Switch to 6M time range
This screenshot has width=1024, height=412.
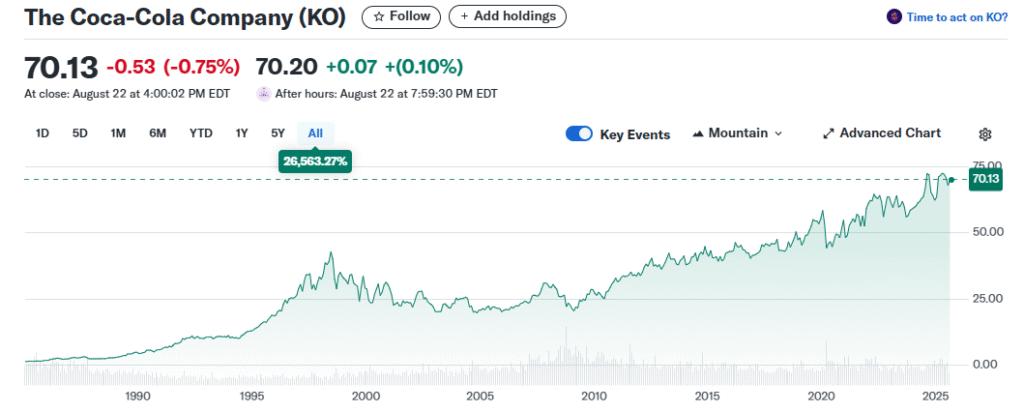(x=157, y=133)
